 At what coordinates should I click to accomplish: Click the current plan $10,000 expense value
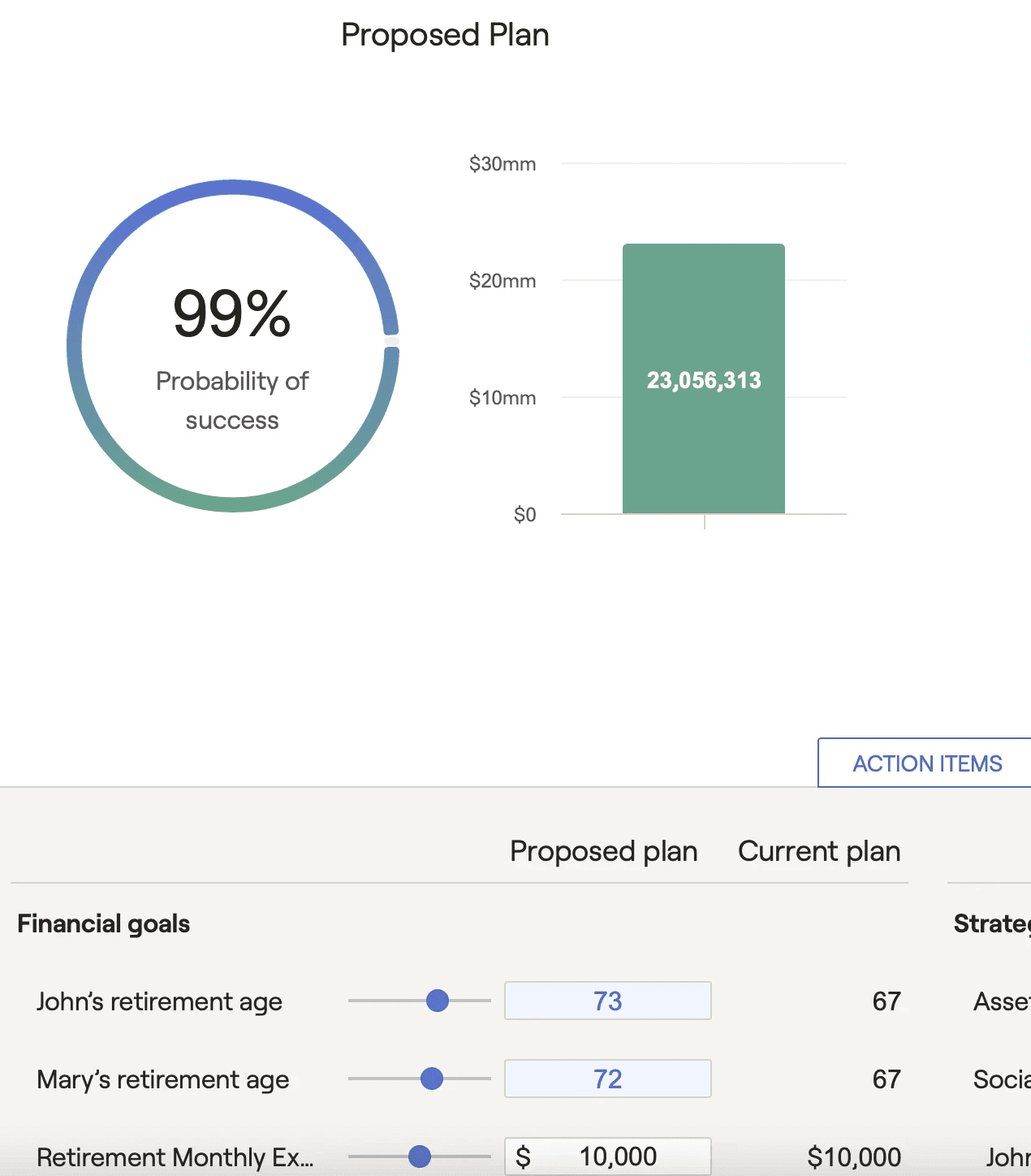point(853,1157)
